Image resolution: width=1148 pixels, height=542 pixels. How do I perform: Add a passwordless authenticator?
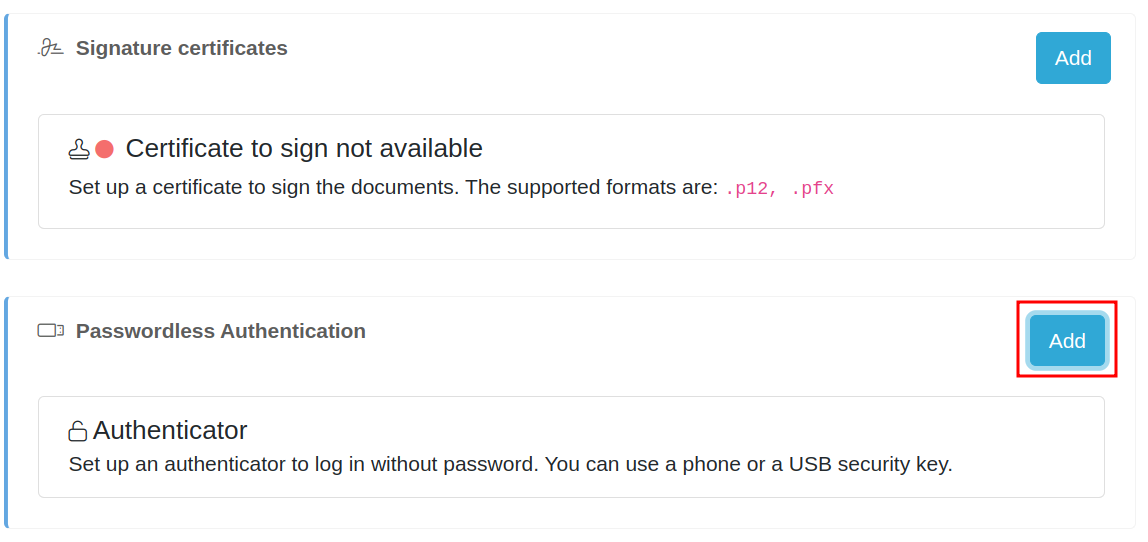pyautogui.click(x=1066, y=341)
